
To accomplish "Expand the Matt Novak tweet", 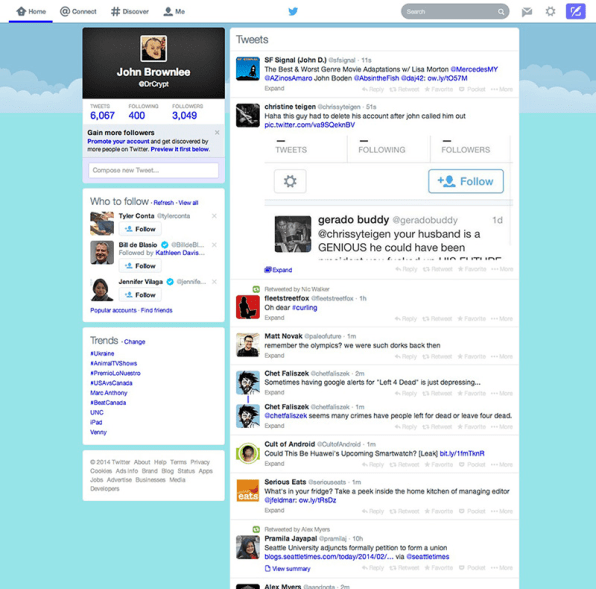I will pyautogui.click(x=274, y=356).
